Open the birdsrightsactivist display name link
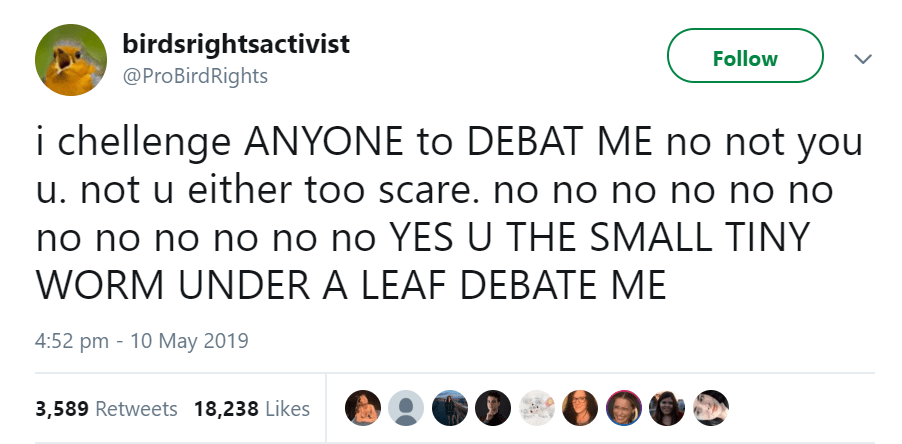The height and width of the screenshot is (444, 902). [x=236, y=43]
